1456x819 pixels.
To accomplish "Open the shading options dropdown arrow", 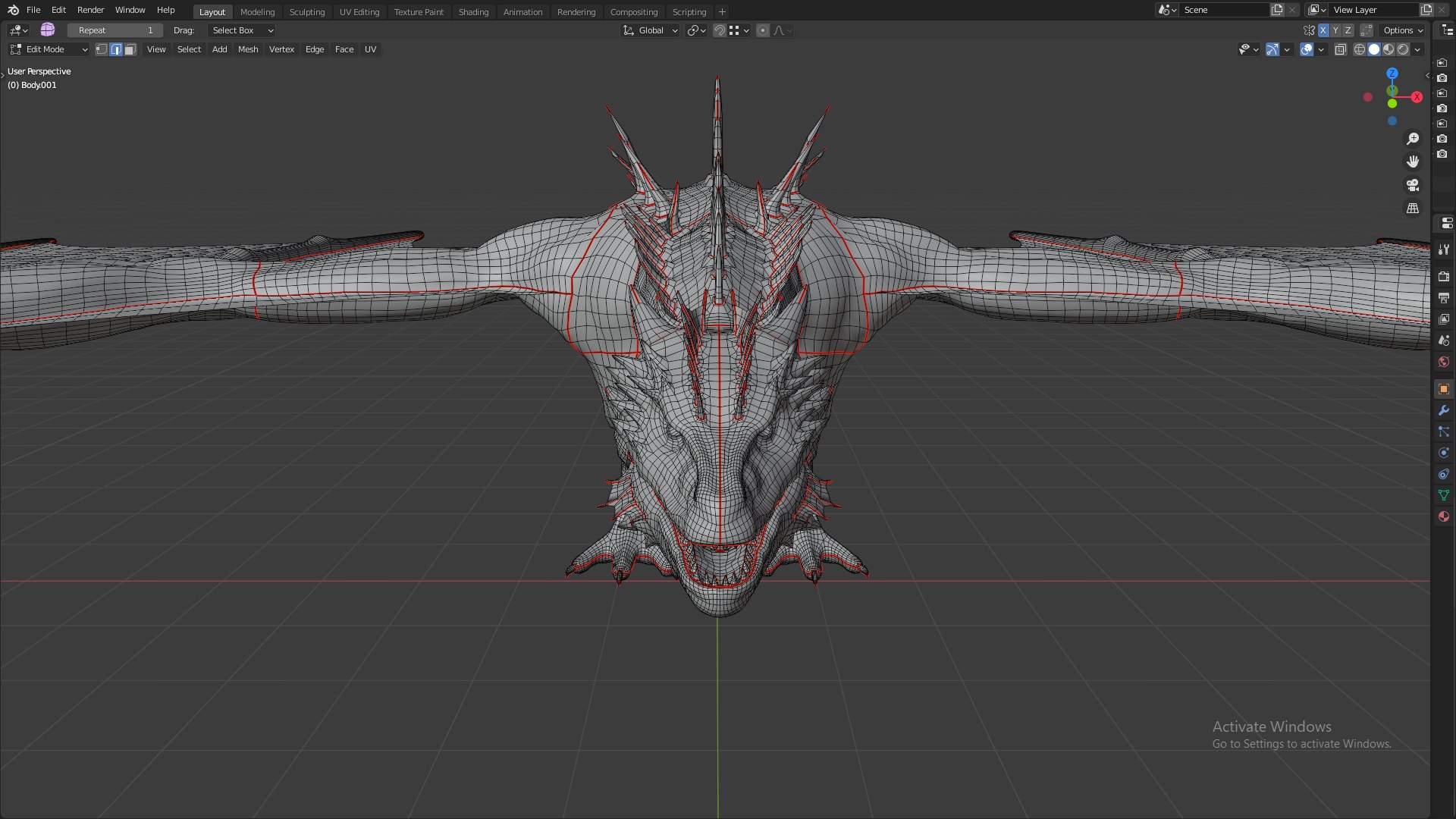I will click(x=1417, y=49).
